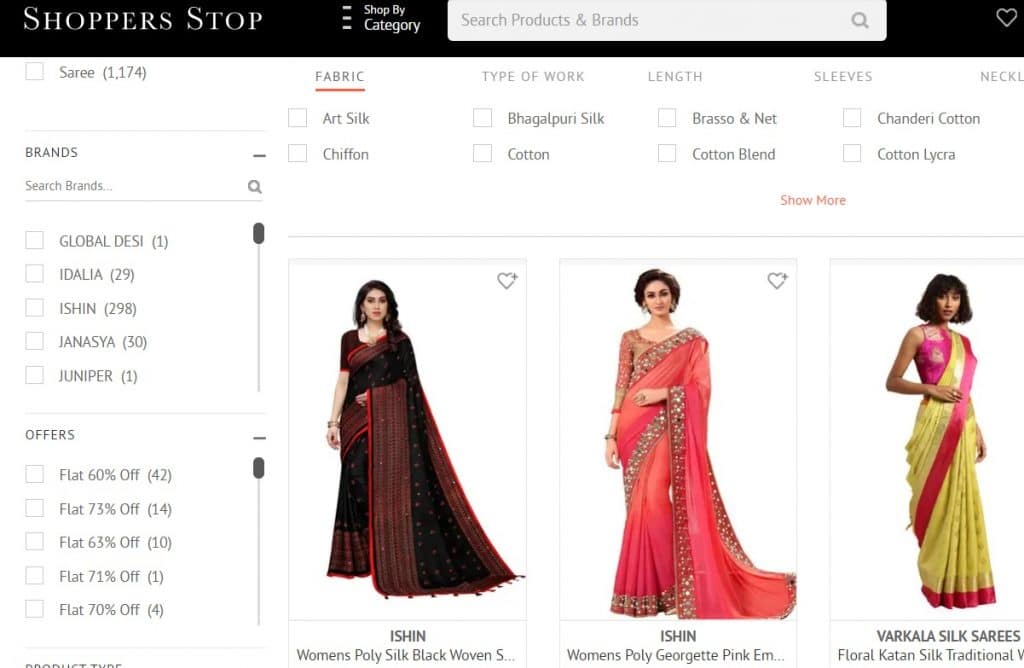Click the brand search magnifier icon
This screenshot has width=1024, height=668.
(x=255, y=187)
